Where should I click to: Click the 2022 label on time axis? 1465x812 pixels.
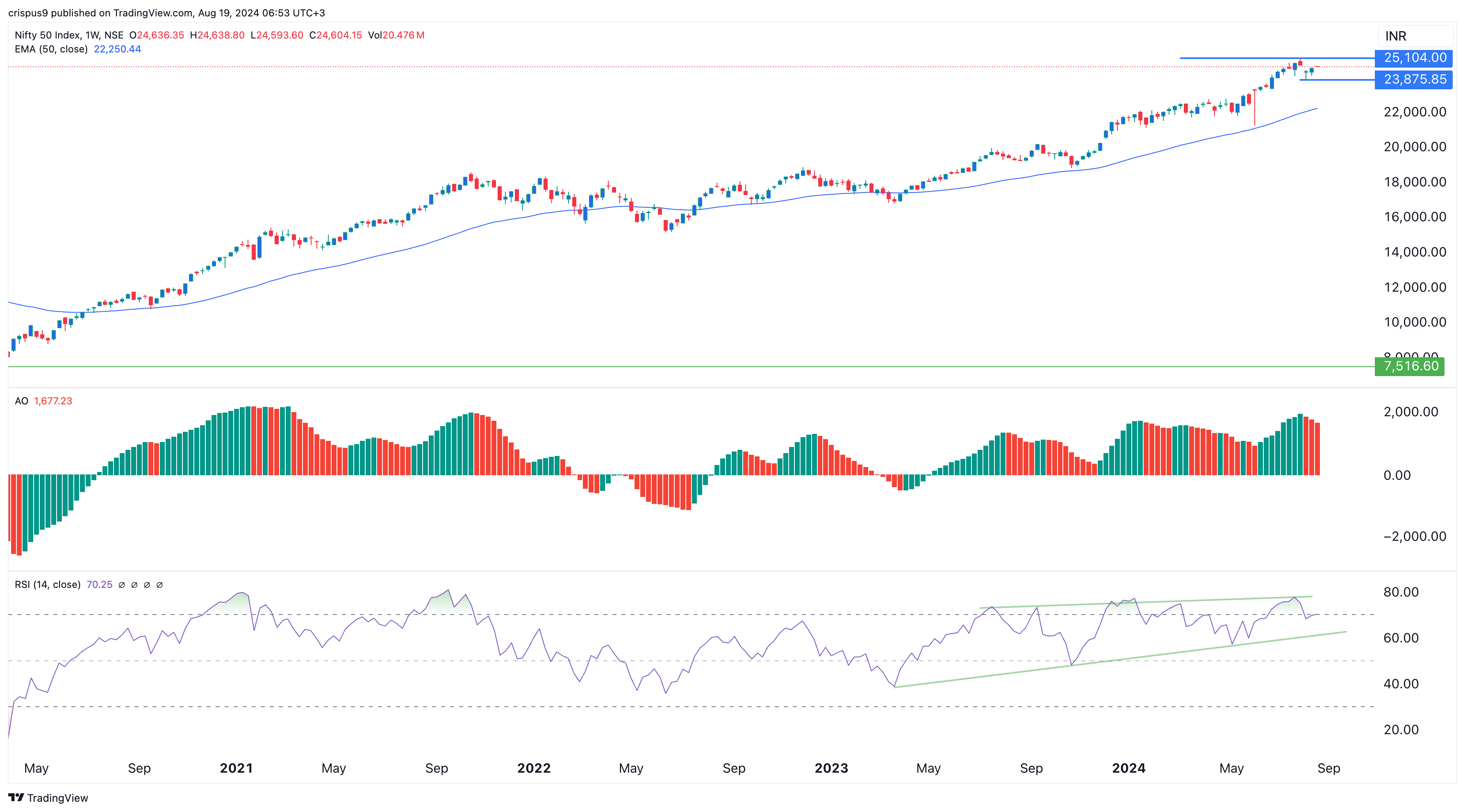pyautogui.click(x=533, y=768)
